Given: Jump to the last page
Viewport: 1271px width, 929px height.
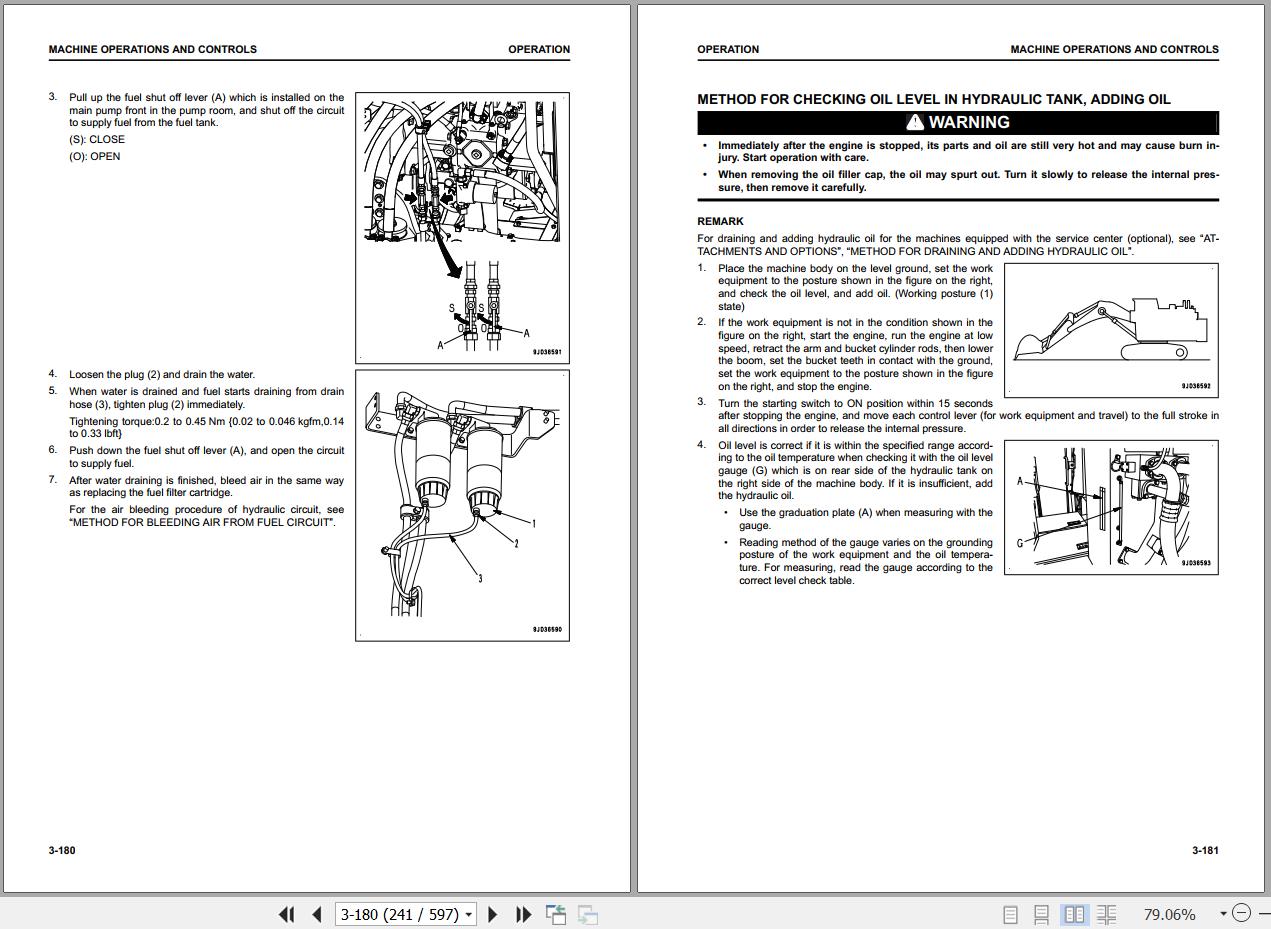Looking at the screenshot, I should 523,914.
